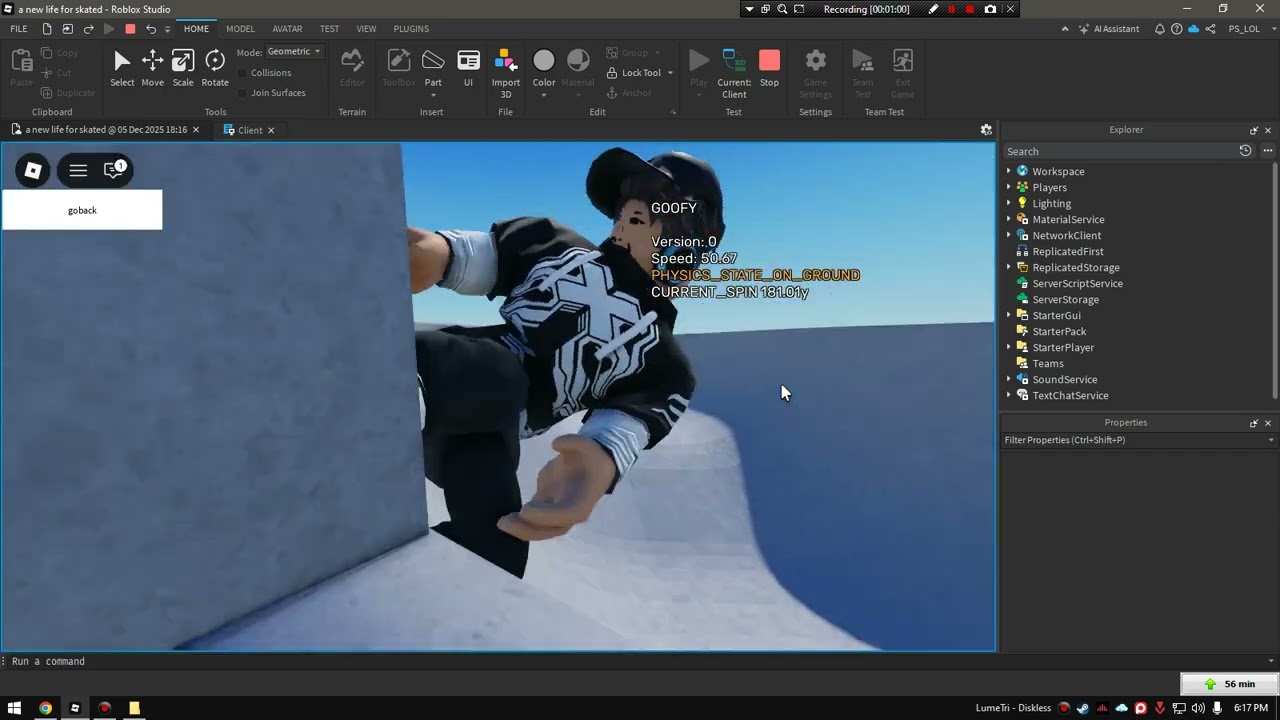Open the notifications bell

pos(1160,29)
